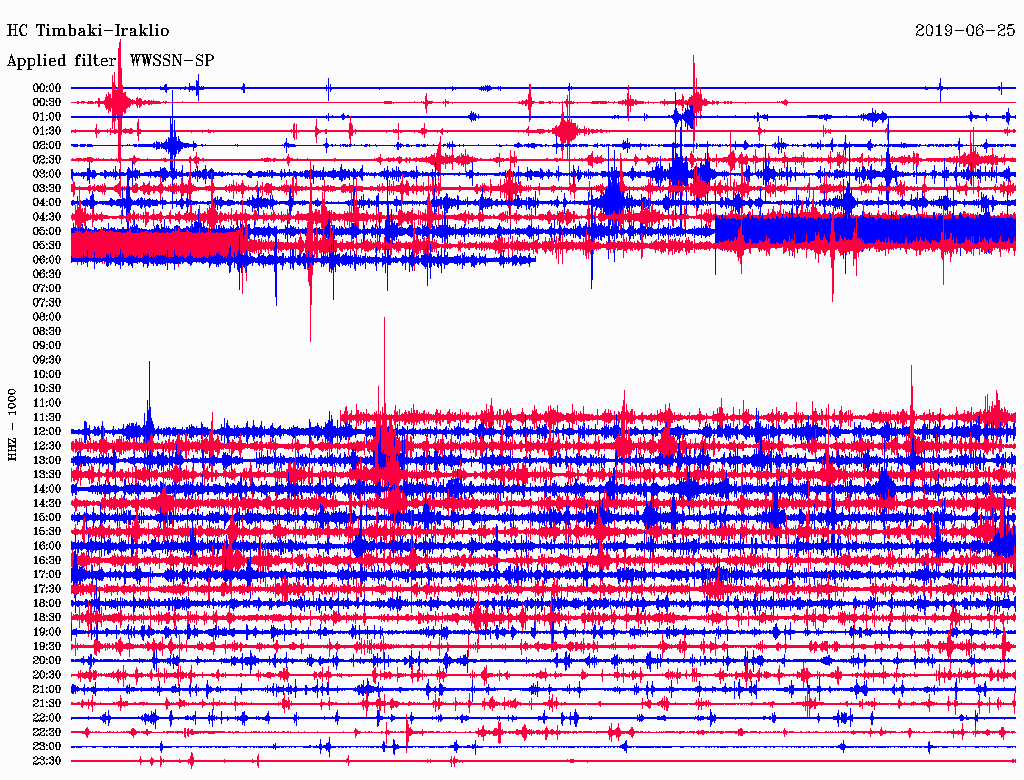Click the station title HC Timbaki-Iraklio

88,31
